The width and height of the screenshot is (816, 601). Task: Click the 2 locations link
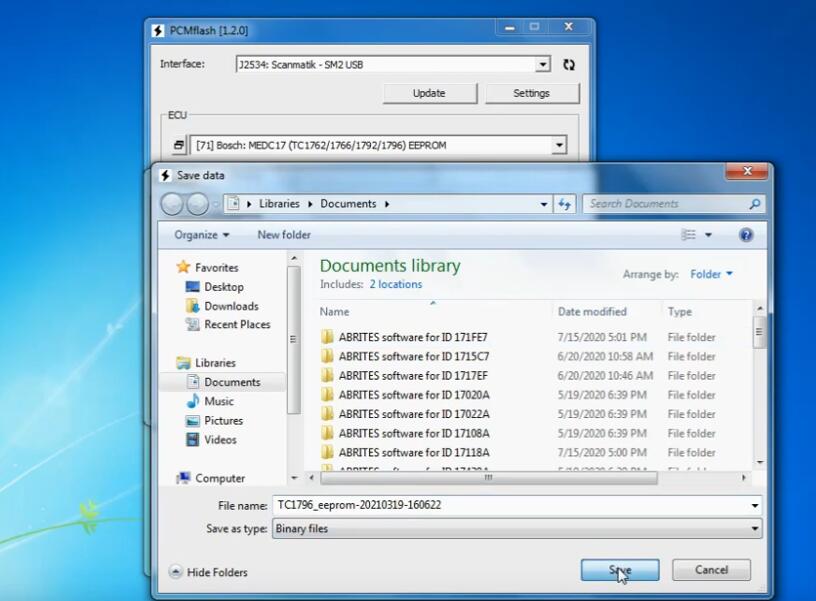(396, 285)
